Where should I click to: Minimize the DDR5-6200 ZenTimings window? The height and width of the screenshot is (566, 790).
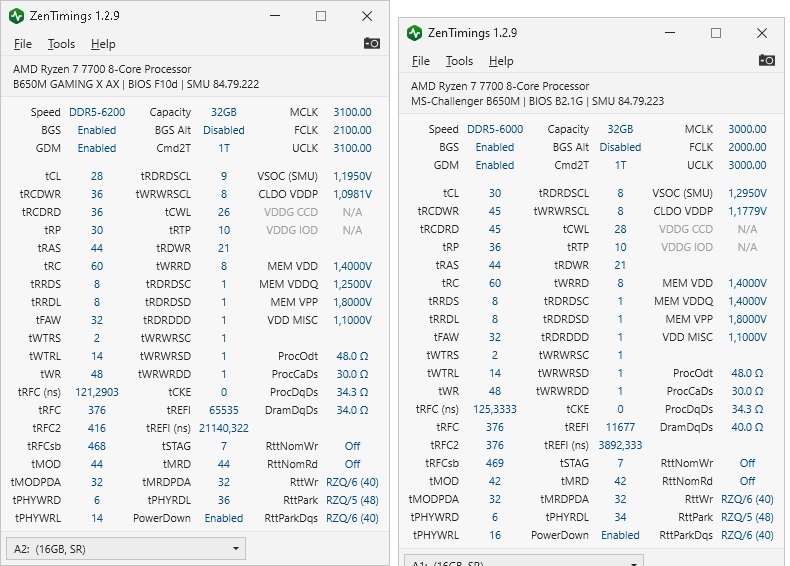274,17
